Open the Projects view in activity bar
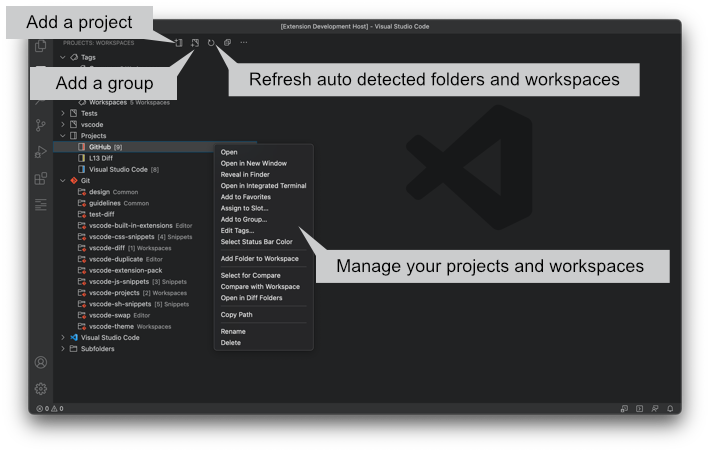Image resolution: width=710 pixels, height=453 pixels. (x=41, y=205)
